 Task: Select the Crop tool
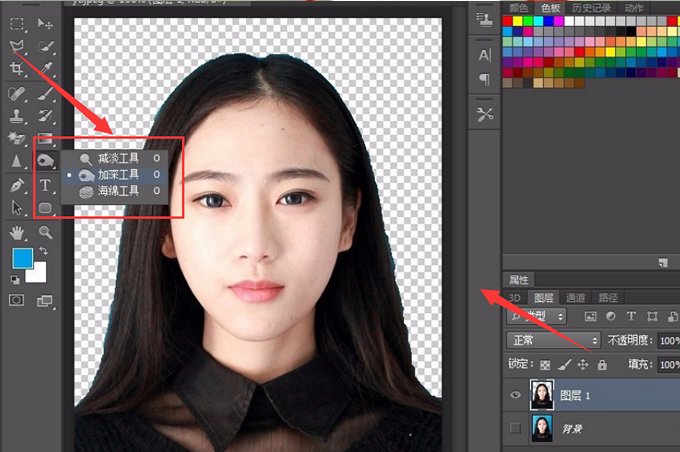click(x=17, y=68)
